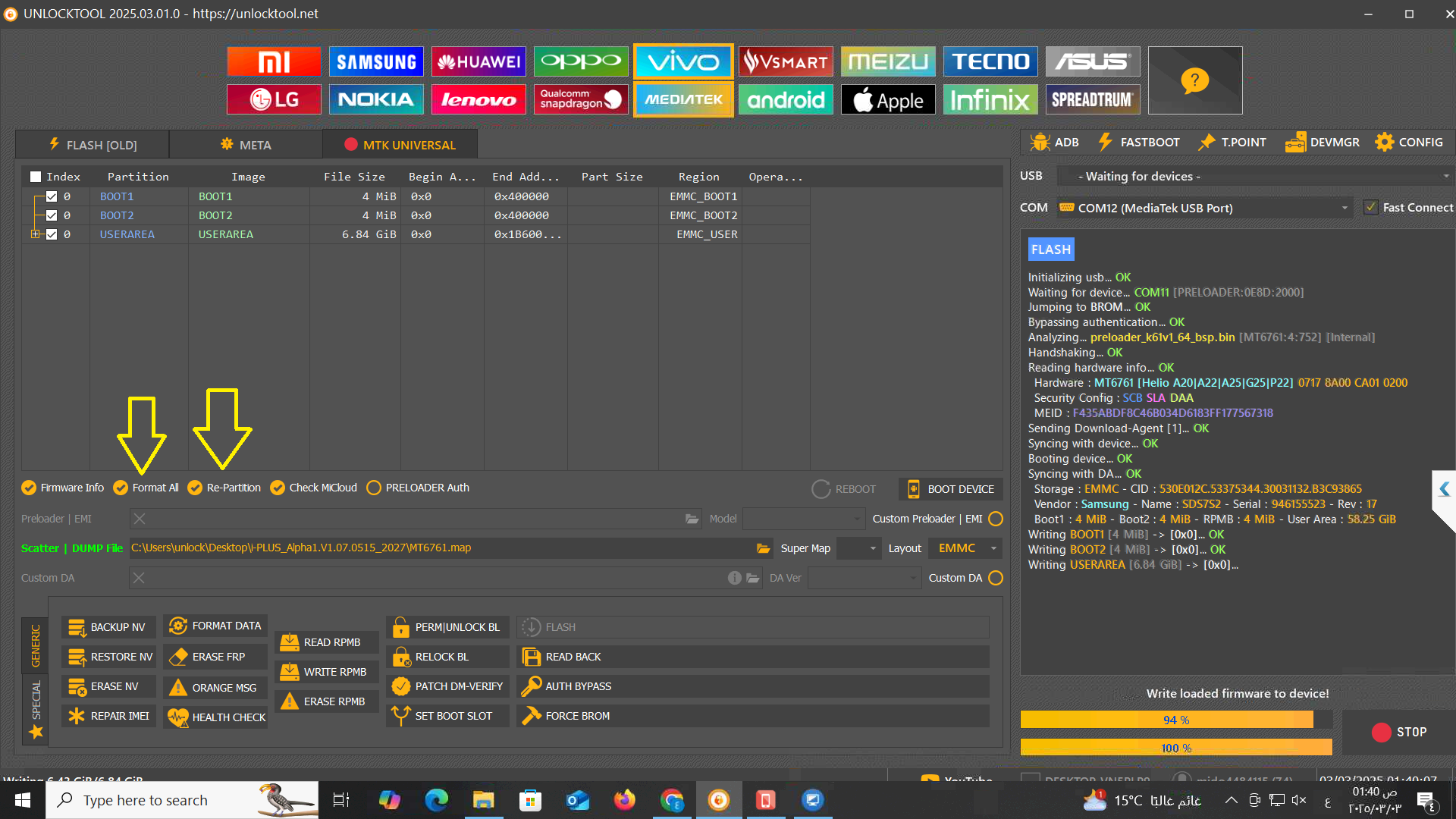Open the DA Ver dropdown
The image size is (1456, 819).
(864, 578)
